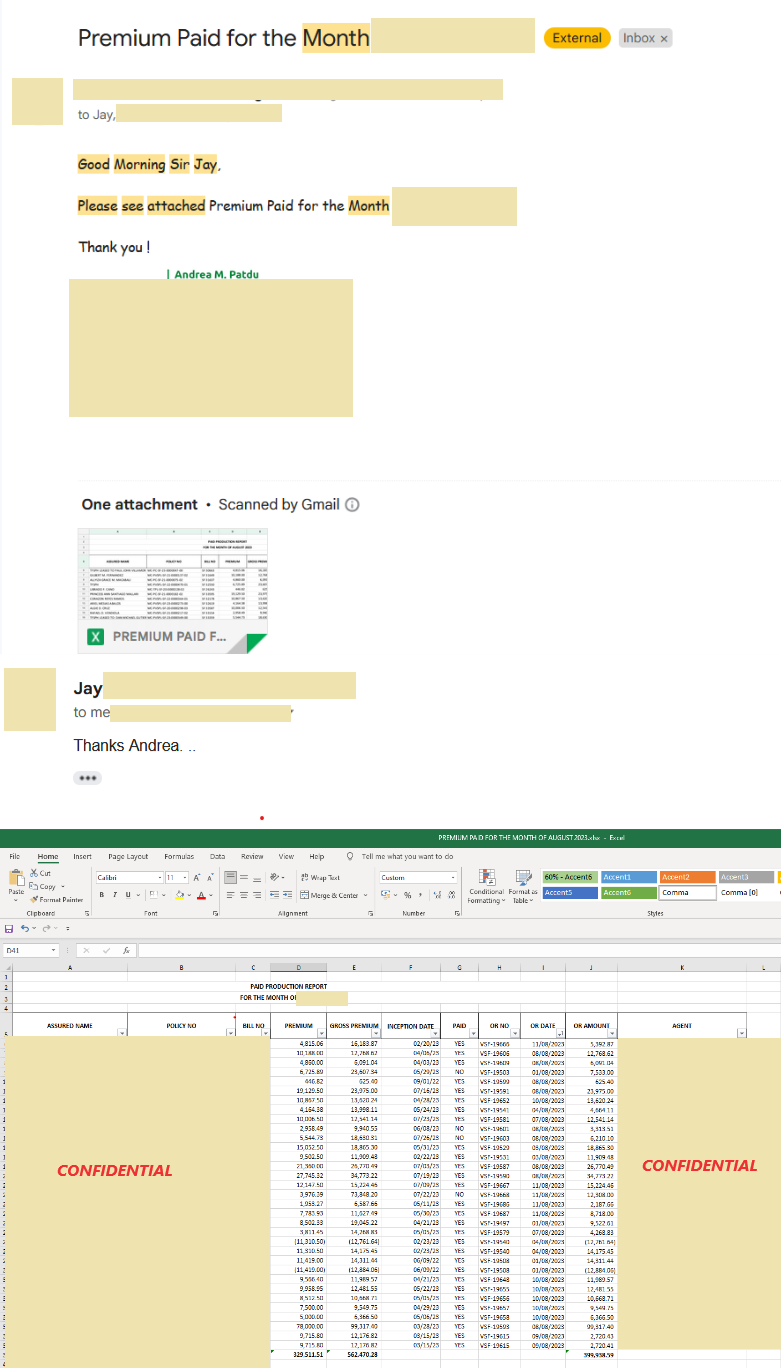This screenshot has width=781, height=1368.
Task: Switch to the View tab
Action: [x=286, y=856]
